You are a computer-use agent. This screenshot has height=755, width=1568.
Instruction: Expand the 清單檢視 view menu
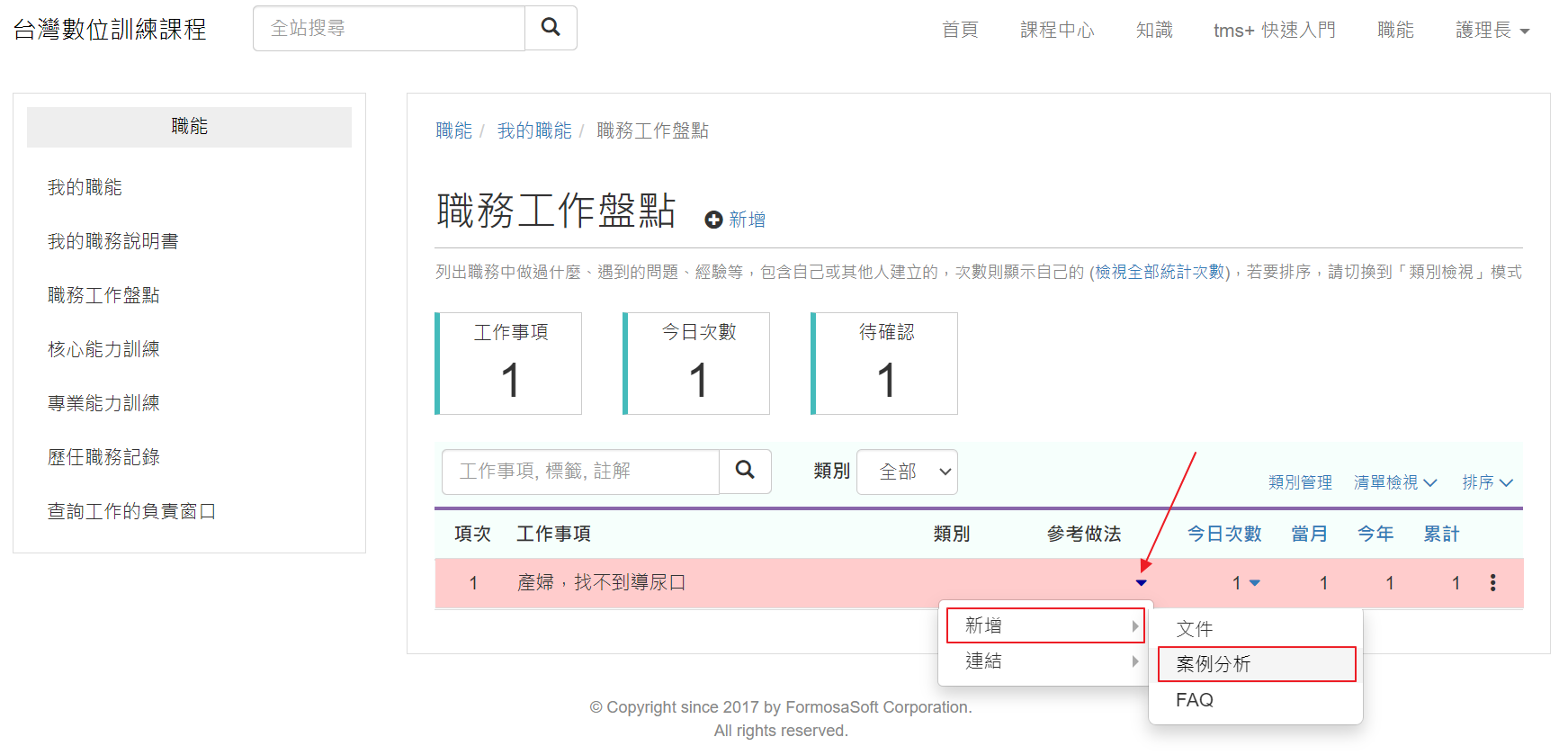1395,482
